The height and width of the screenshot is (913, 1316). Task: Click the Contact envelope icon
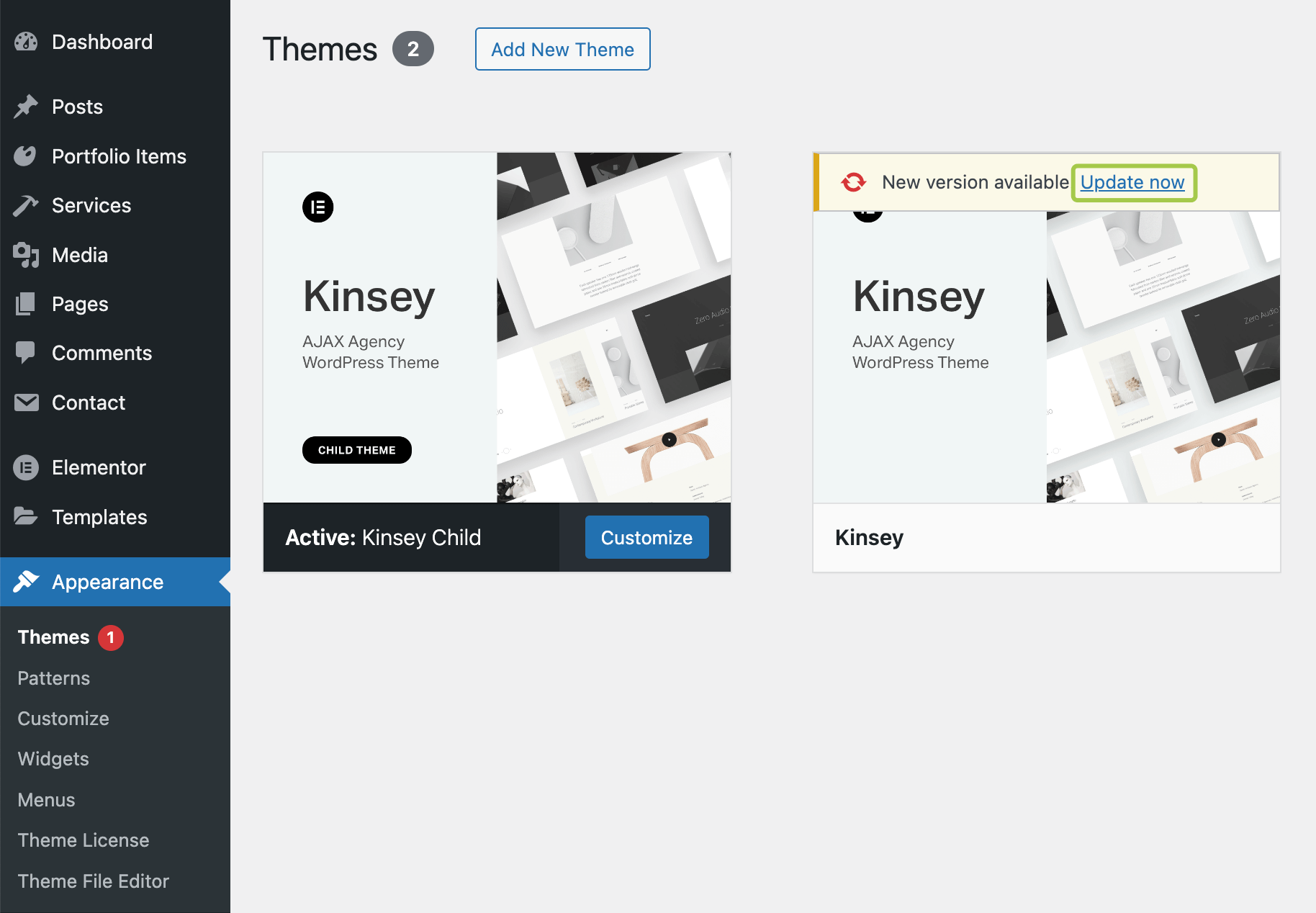(x=26, y=402)
